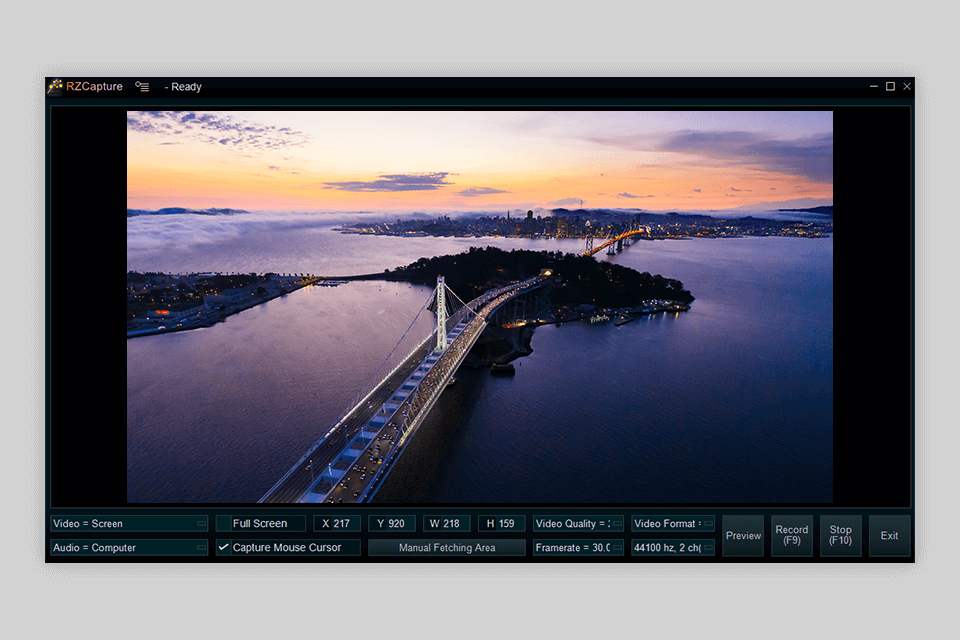Uncheck Capture Mouse Cursor option
This screenshot has height=640, width=960.
coord(288,548)
